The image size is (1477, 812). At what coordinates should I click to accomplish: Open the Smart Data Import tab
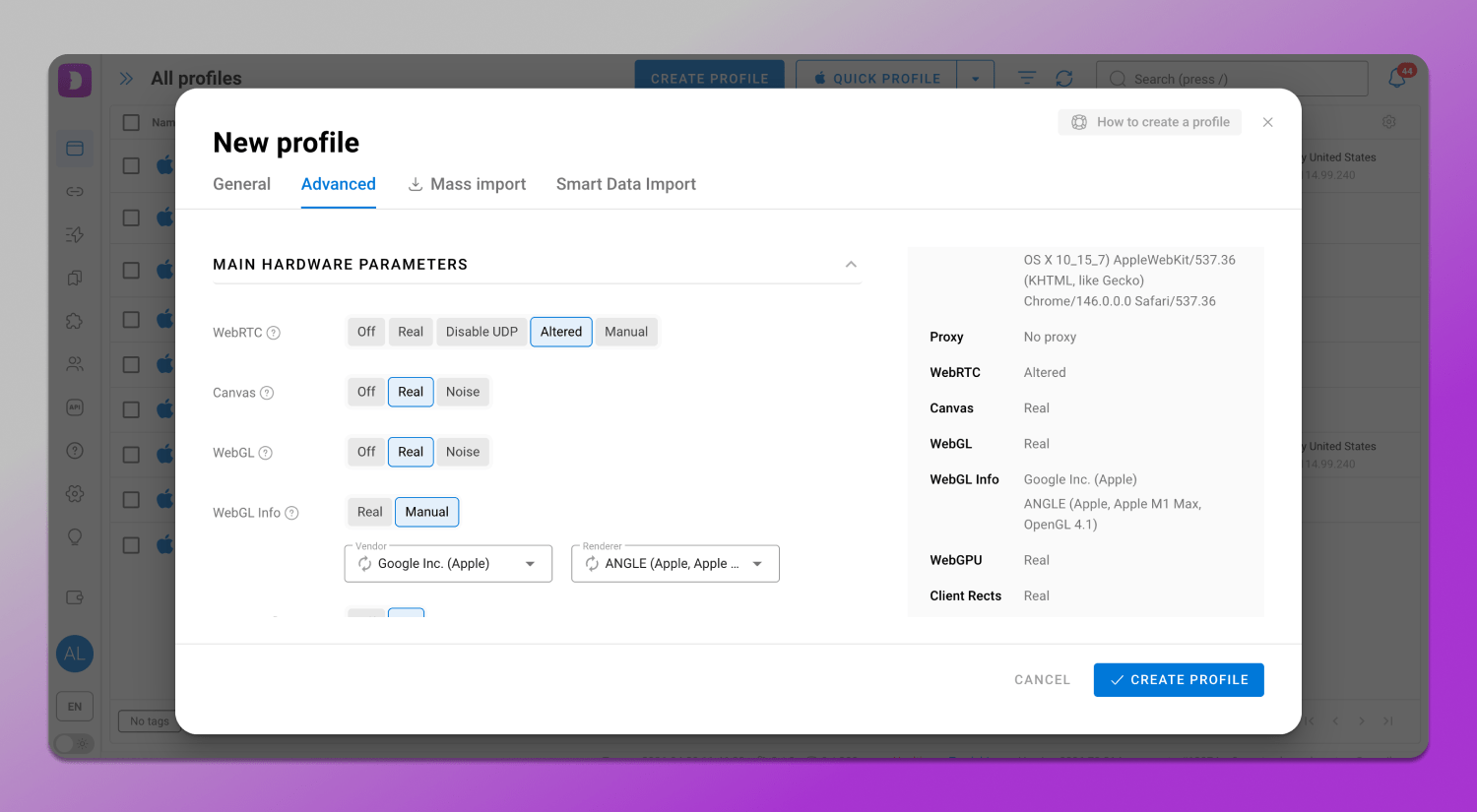[625, 184]
